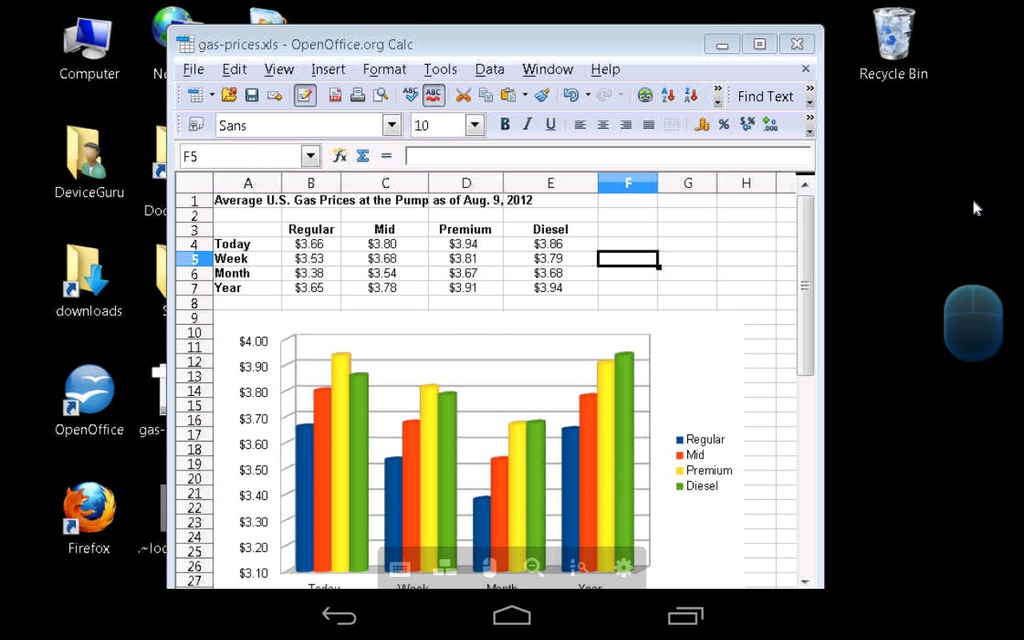The width and height of the screenshot is (1024, 640).
Task: Open remote app settings gear in overlay bar
Action: pyautogui.click(x=624, y=568)
